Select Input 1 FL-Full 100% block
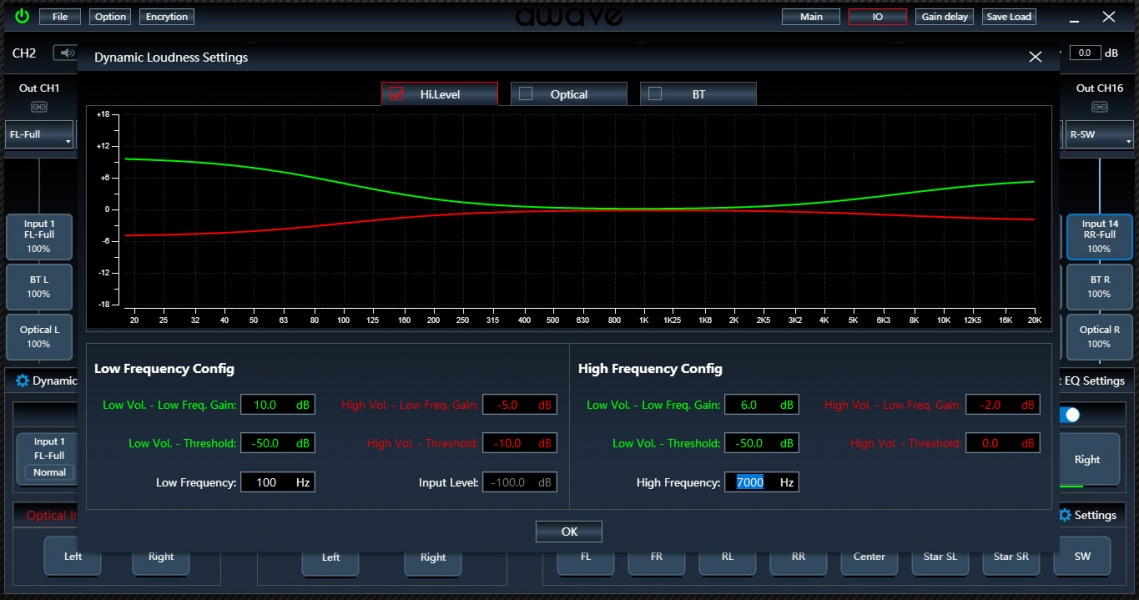Viewport: 1139px width, 600px height. point(39,236)
